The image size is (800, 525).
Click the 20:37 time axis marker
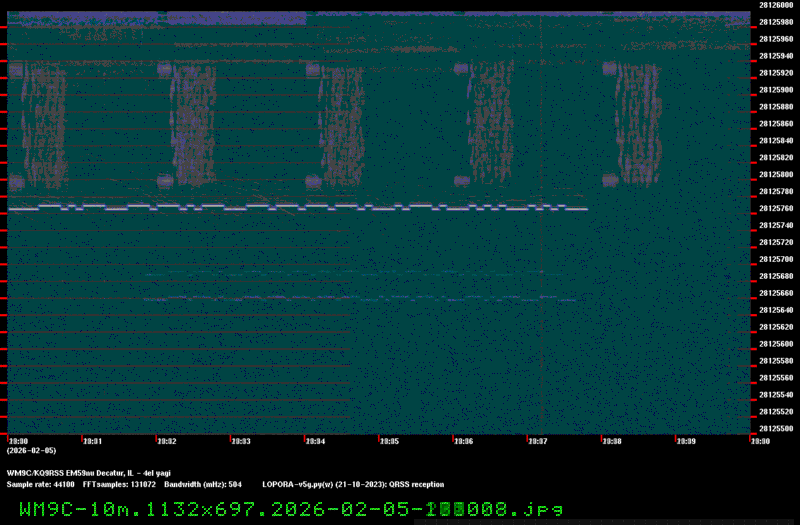[x=537, y=441]
